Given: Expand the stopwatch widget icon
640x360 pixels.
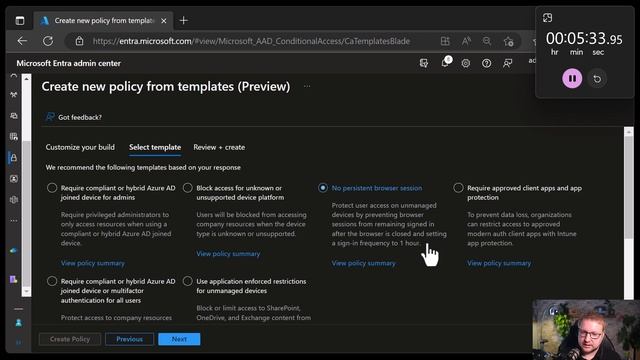Looking at the screenshot, I should (x=547, y=18).
